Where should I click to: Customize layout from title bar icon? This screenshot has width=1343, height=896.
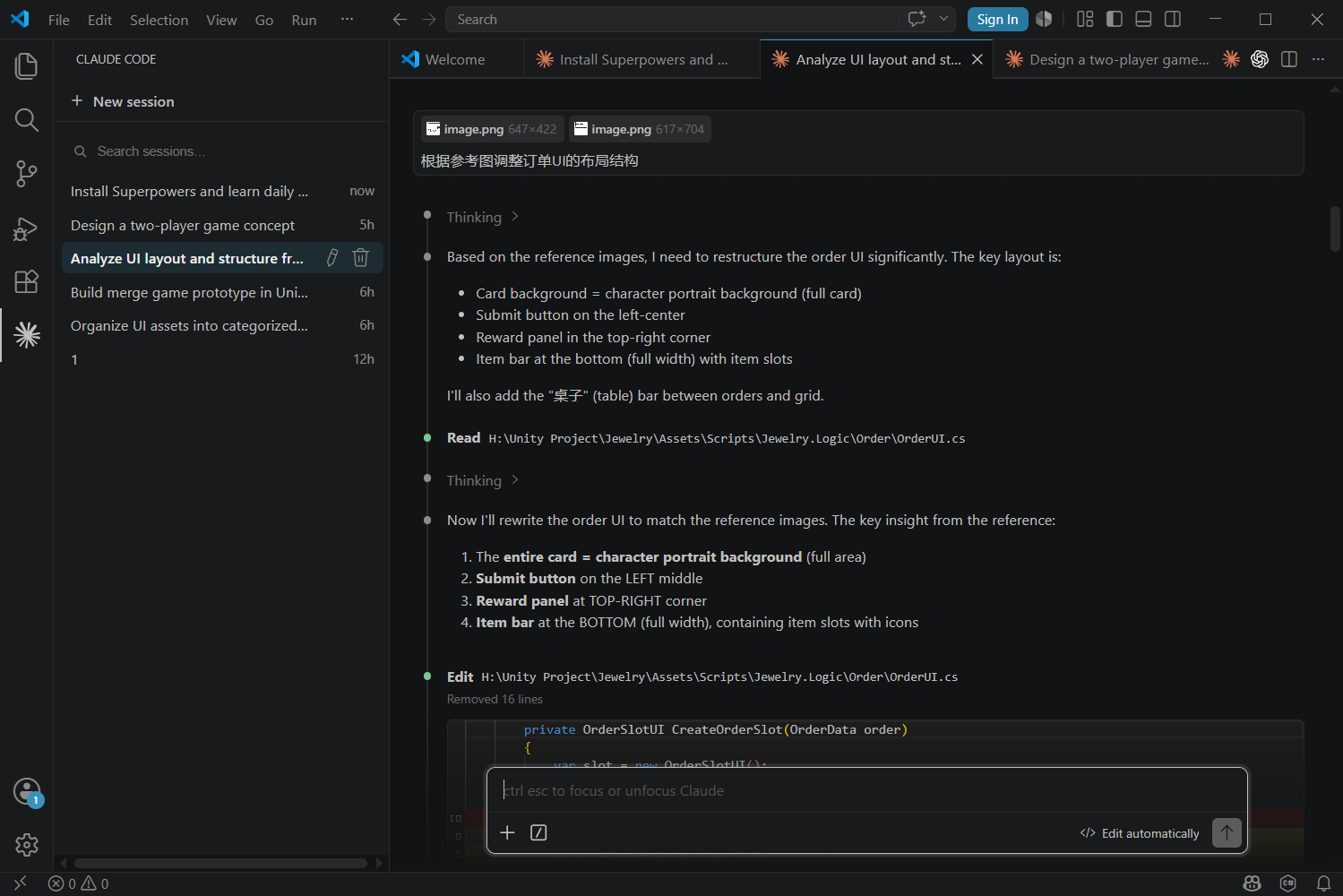1085,19
